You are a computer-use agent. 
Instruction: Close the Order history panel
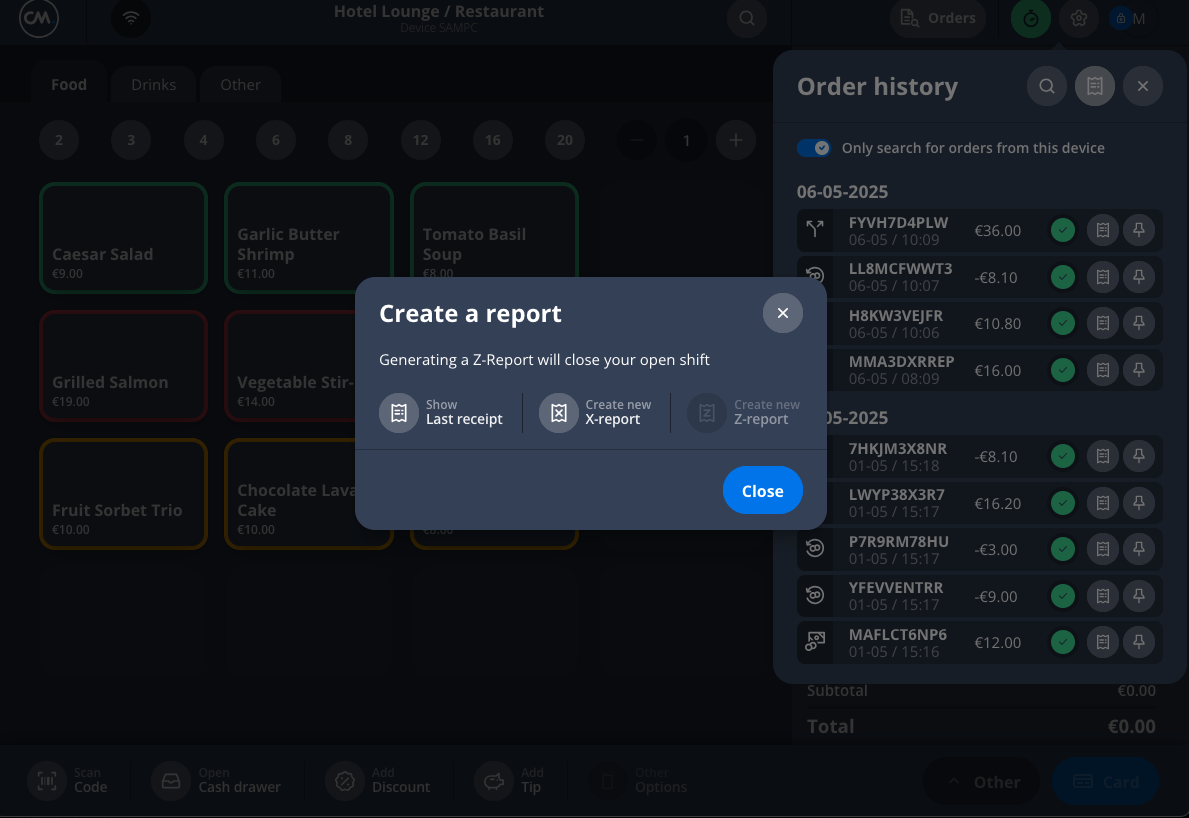coord(1142,86)
